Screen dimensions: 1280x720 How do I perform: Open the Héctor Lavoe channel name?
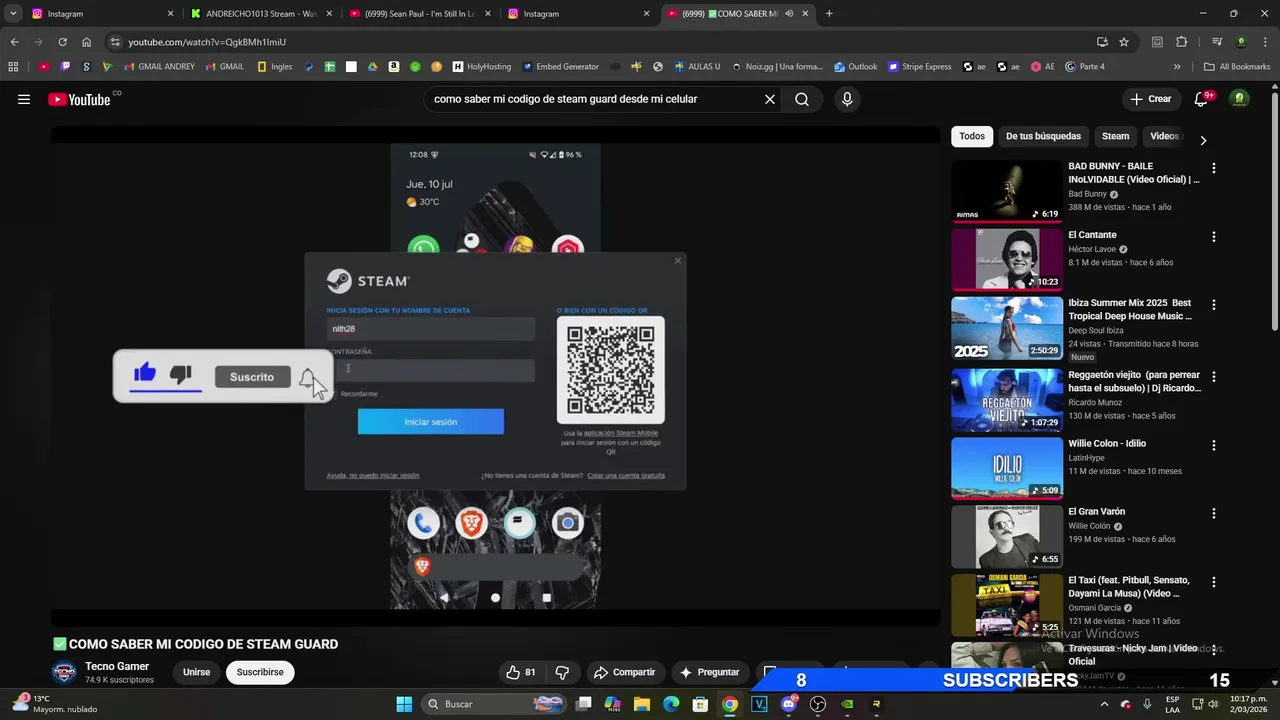pos(1092,249)
